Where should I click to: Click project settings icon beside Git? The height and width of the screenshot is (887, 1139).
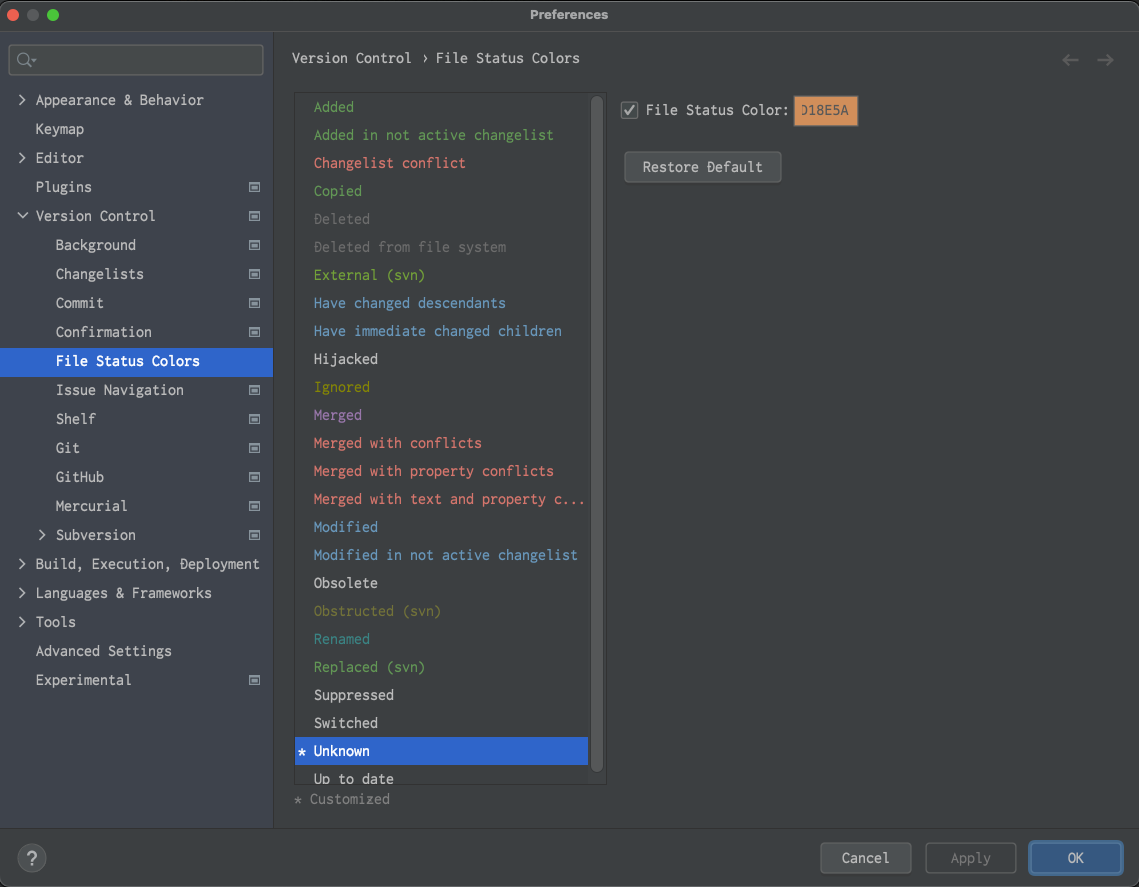point(254,448)
